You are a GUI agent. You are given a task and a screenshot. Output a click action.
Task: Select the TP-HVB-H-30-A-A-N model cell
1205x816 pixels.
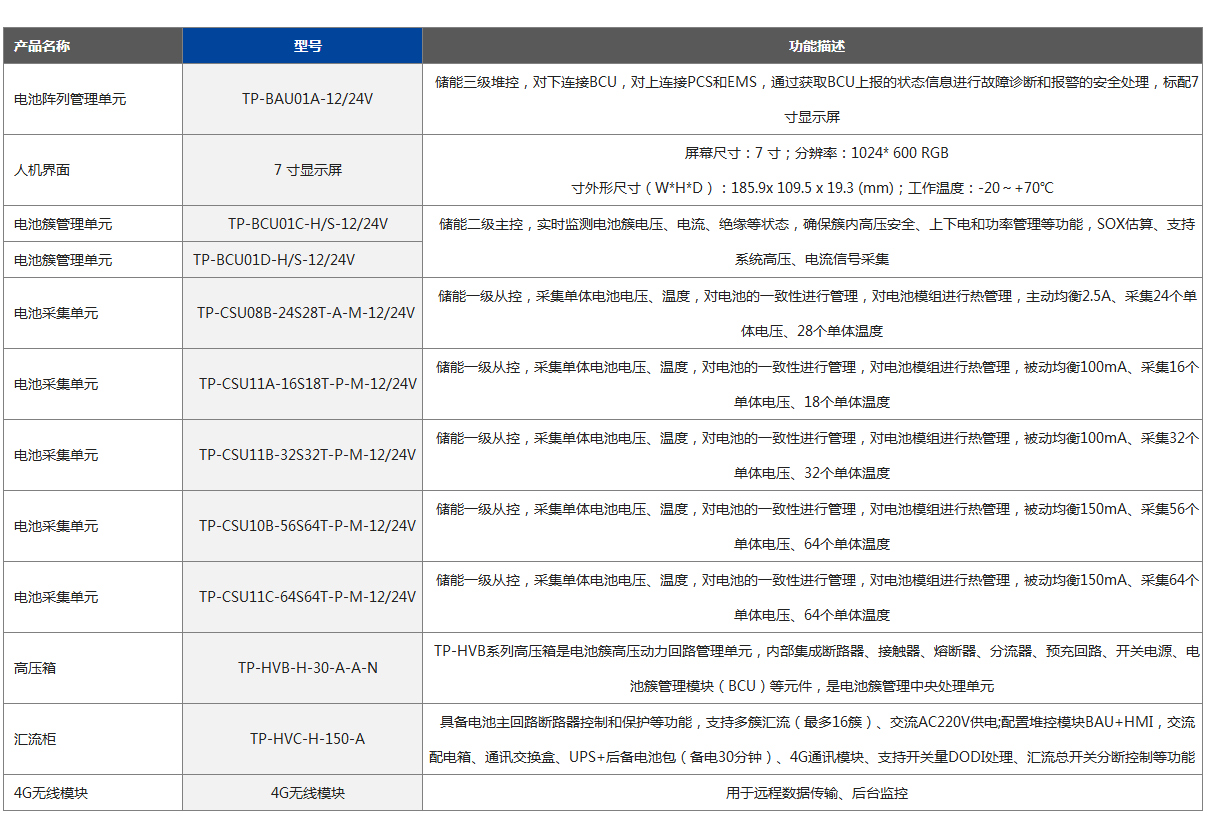307,668
